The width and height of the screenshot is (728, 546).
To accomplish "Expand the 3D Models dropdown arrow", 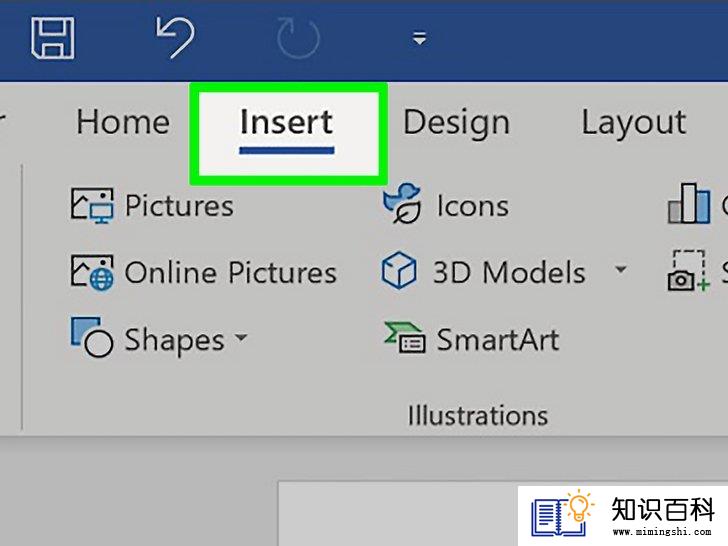I will [x=620, y=269].
